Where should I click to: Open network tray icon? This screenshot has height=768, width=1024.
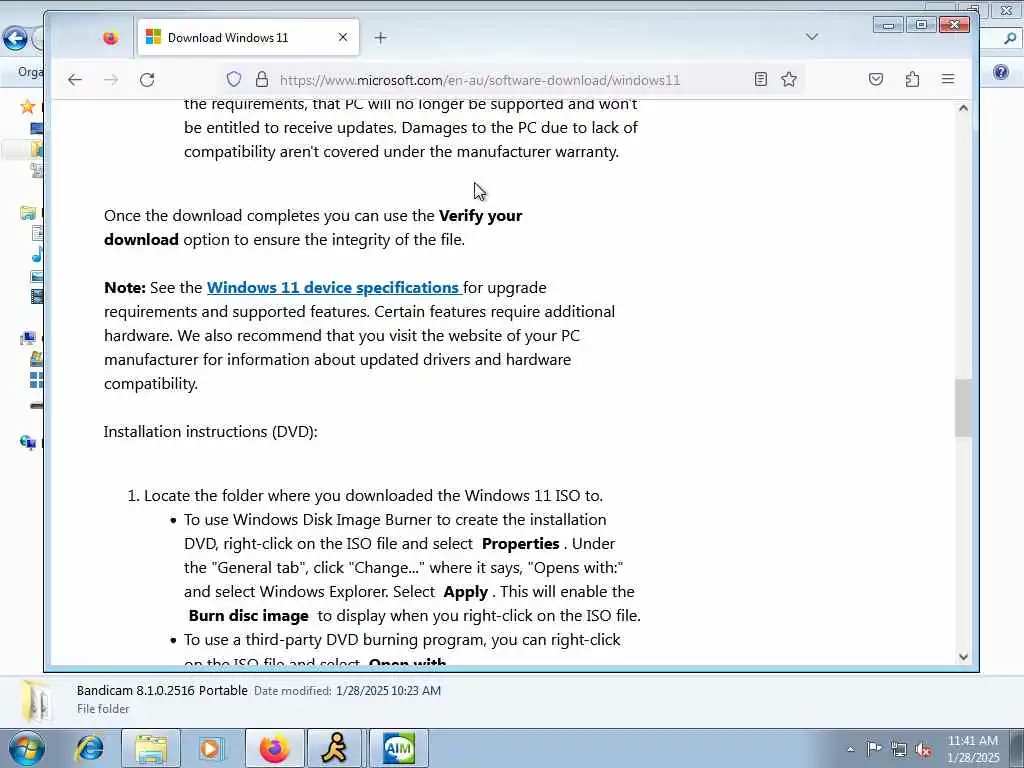coord(899,749)
